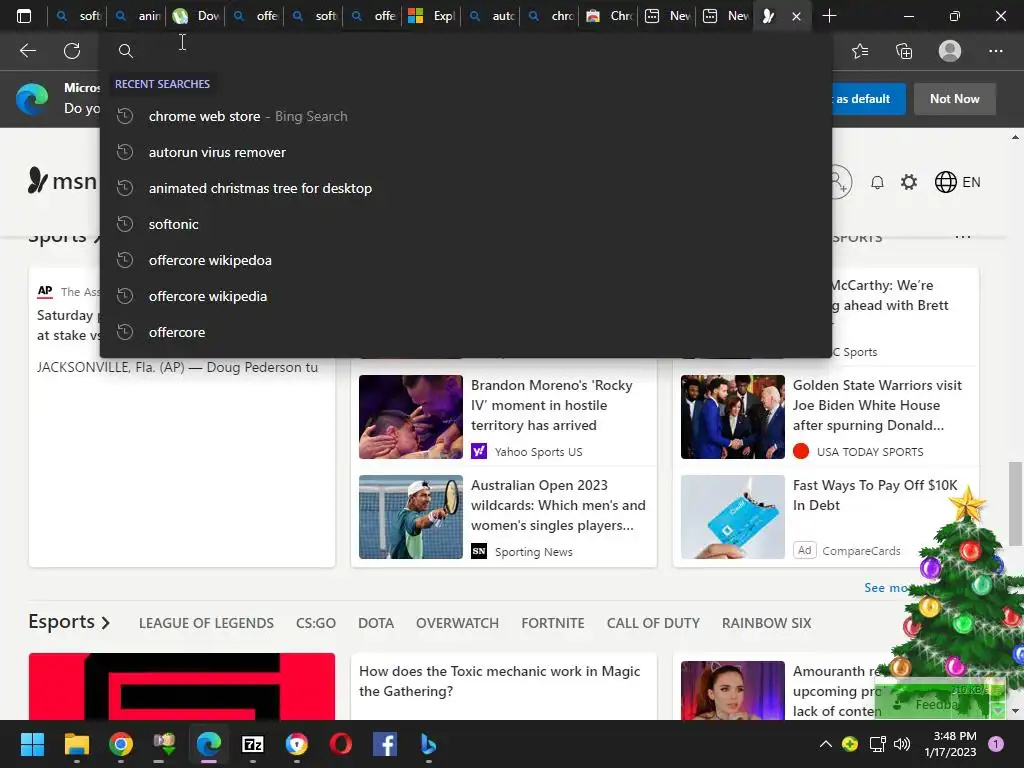Filter esports by CS:GO

click(x=315, y=623)
